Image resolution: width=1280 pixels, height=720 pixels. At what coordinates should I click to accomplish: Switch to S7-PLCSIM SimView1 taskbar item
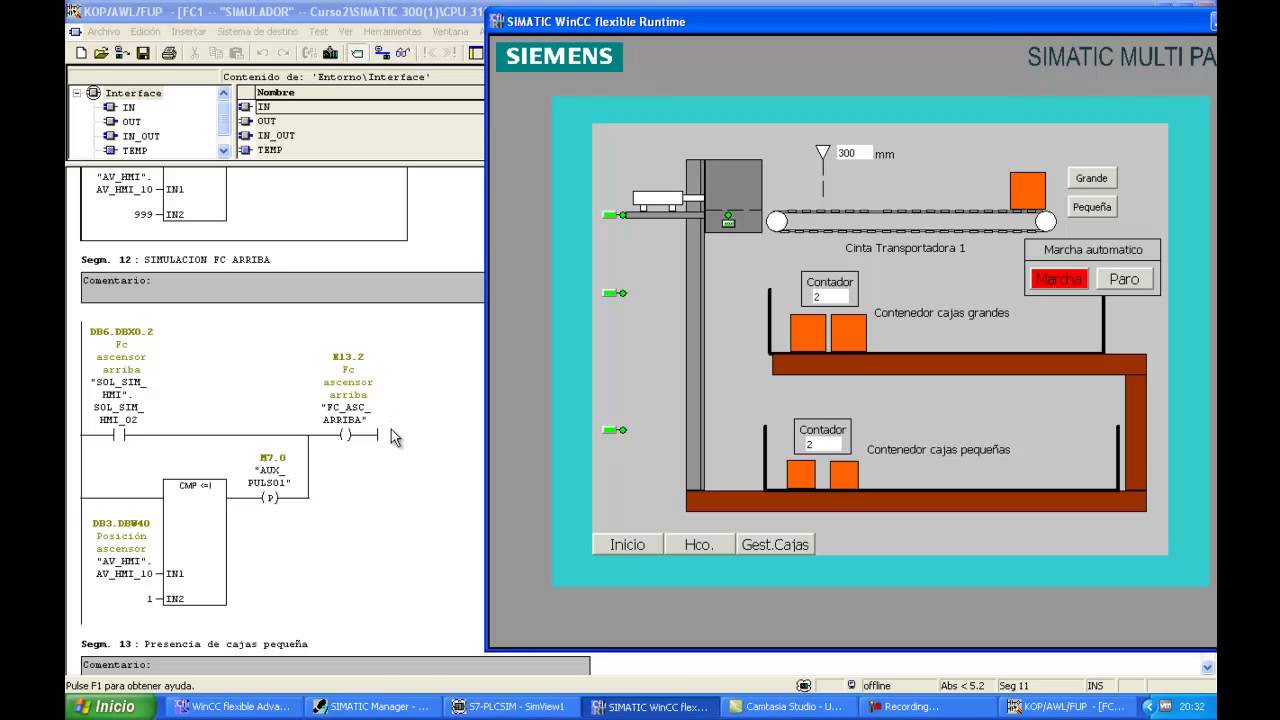(509, 706)
